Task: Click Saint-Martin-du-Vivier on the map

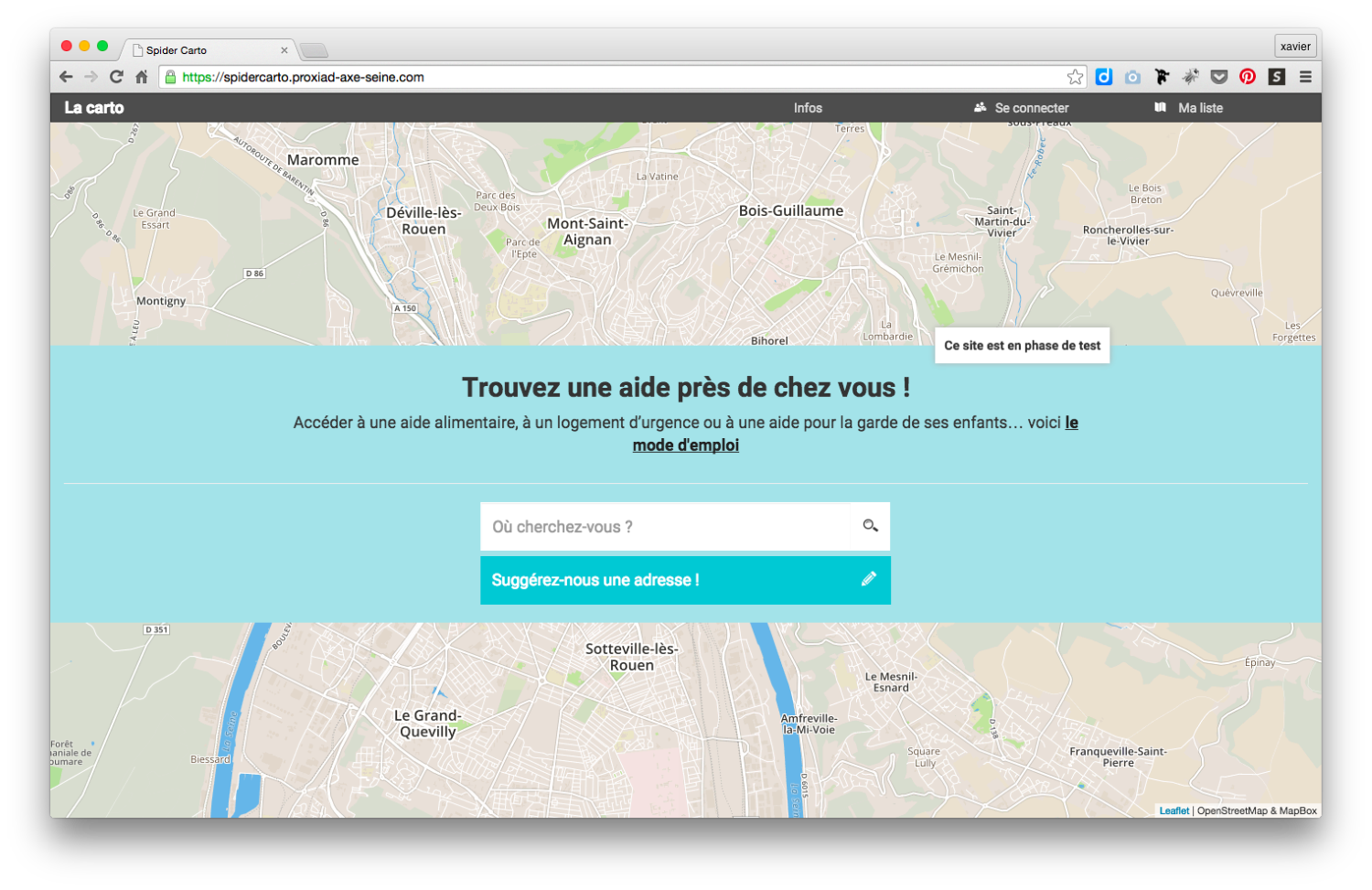Action: click(x=1002, y=221)
